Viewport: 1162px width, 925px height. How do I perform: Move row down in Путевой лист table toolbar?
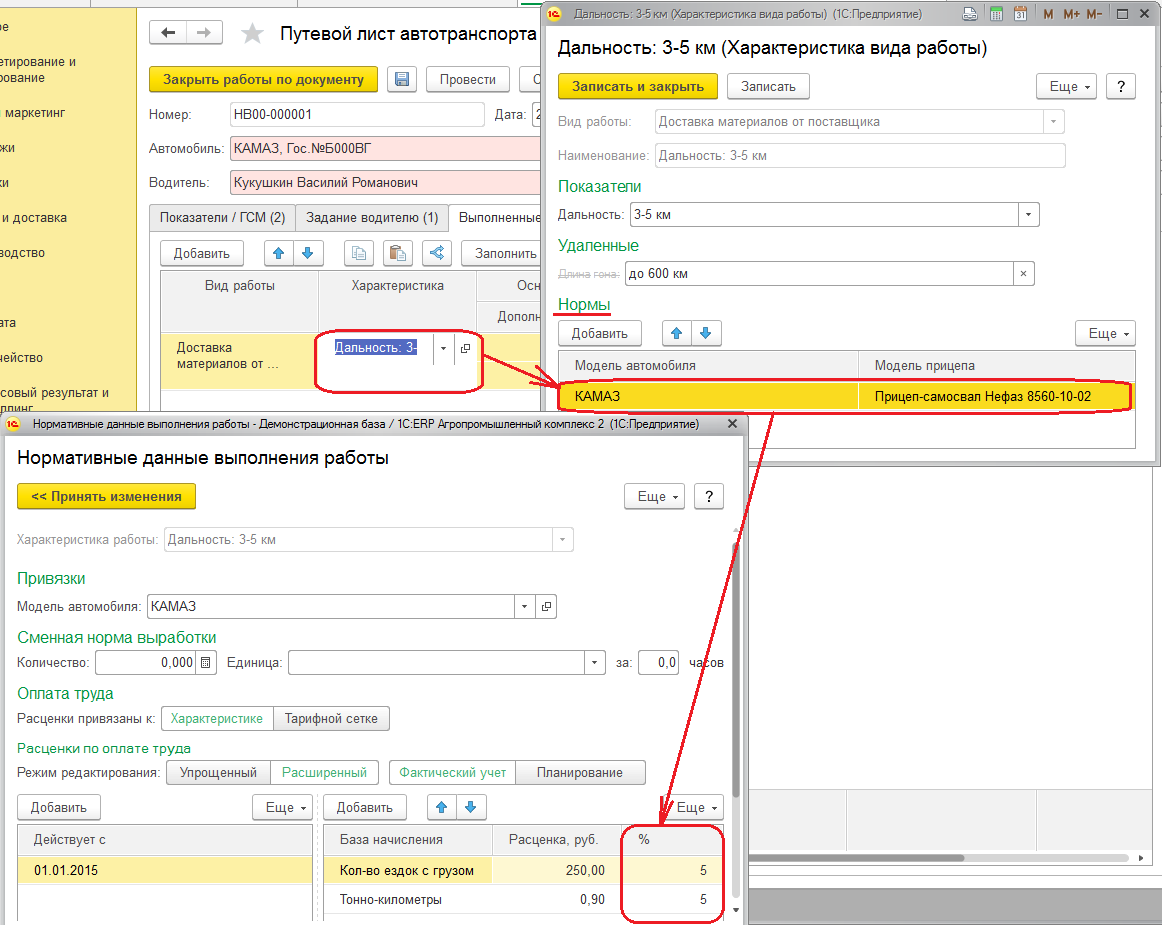coord(308,253)
